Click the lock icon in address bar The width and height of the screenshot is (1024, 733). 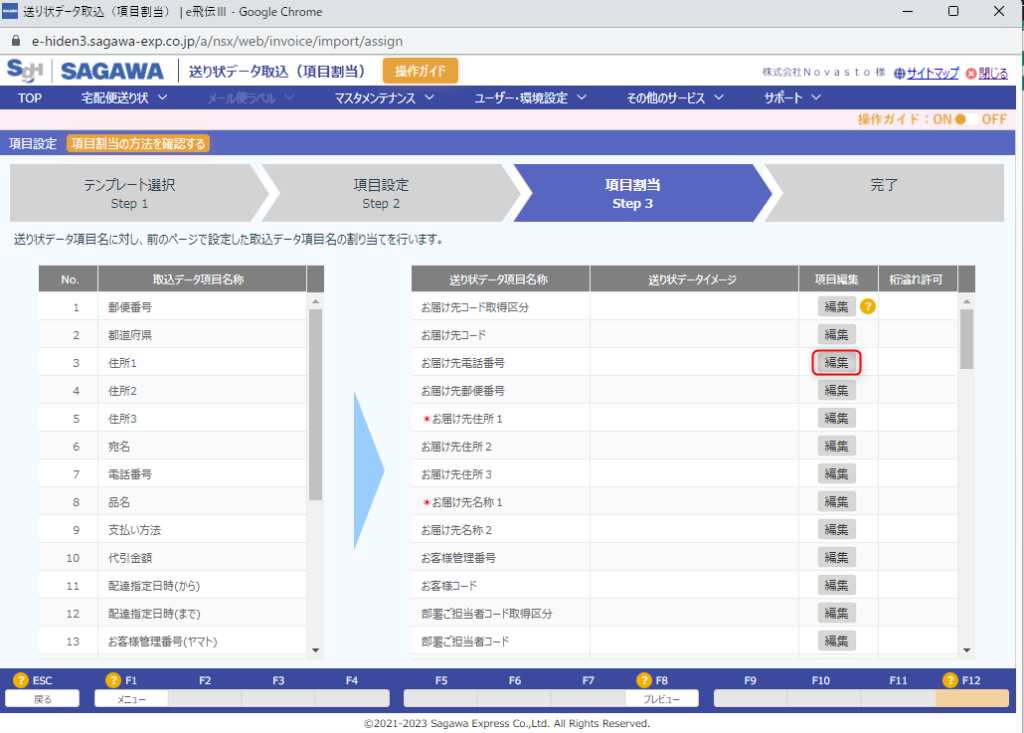[16, 41]
